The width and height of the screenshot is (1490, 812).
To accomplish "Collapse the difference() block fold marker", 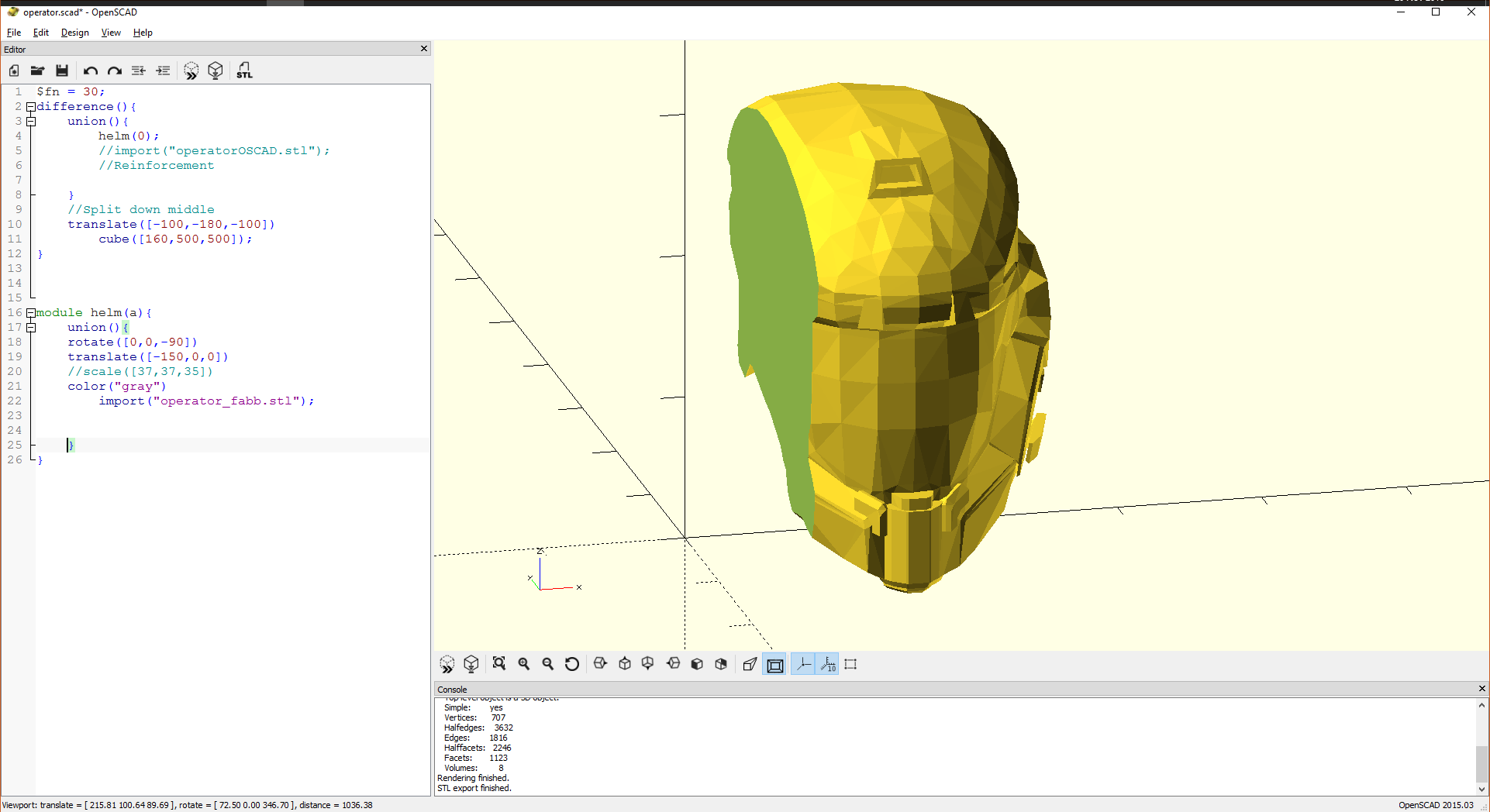I will (31, 107).
